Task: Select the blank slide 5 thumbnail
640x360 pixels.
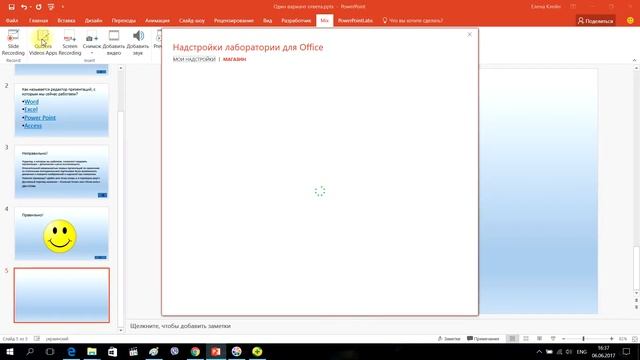Action: tap(62, 295)
